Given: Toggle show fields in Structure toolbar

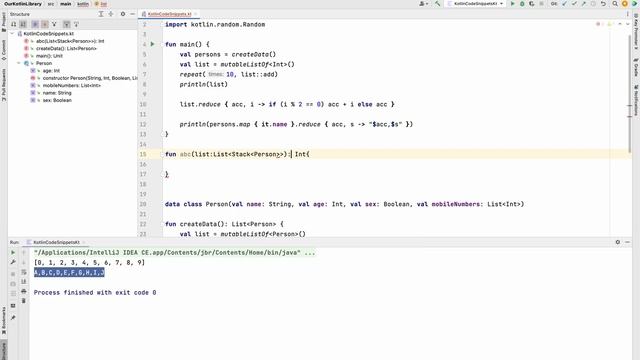Looking at the screenshot, I should coord(44,24).
